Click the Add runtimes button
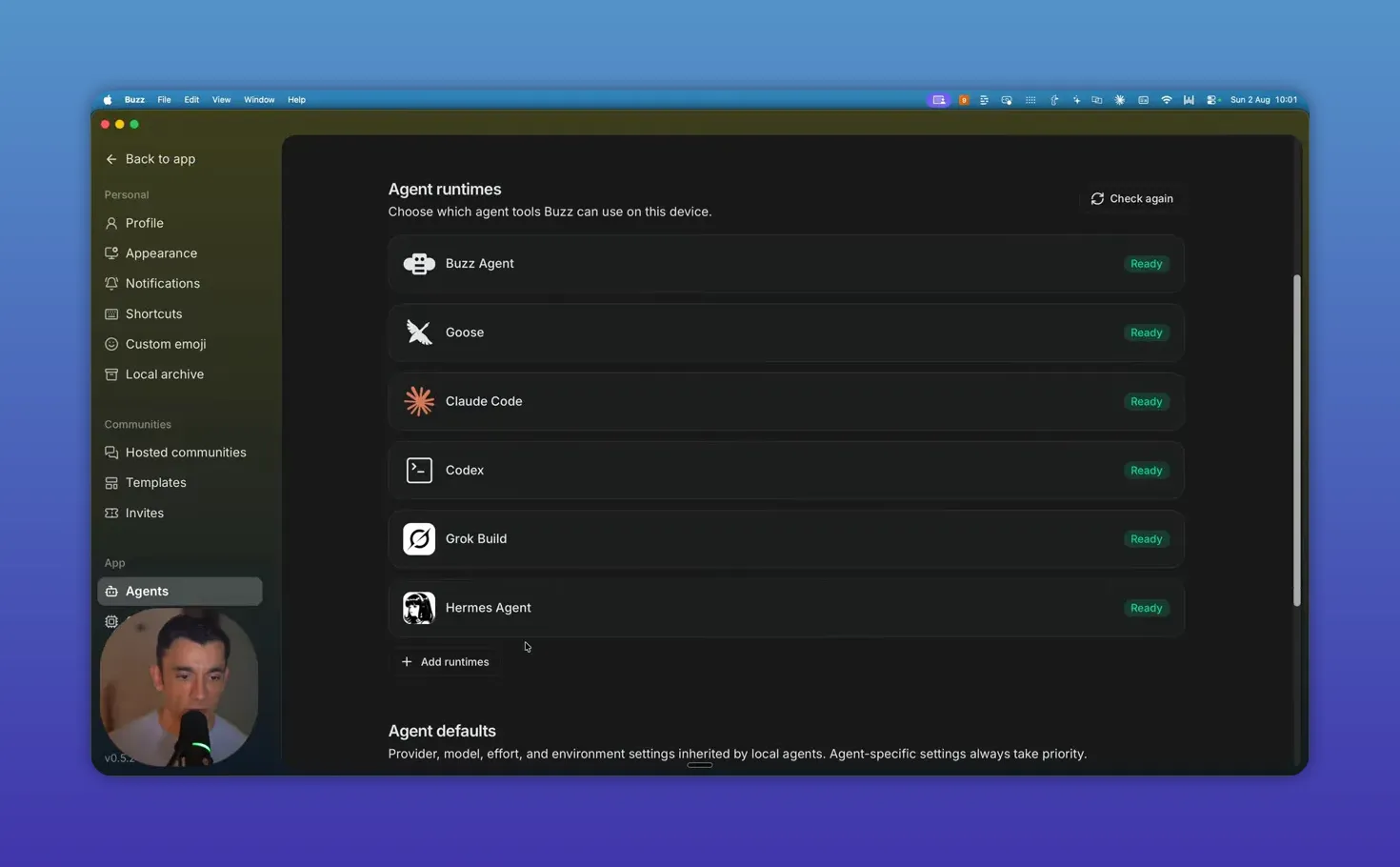The width and height of the screenshot is (1400, 867). coord(446,662)
